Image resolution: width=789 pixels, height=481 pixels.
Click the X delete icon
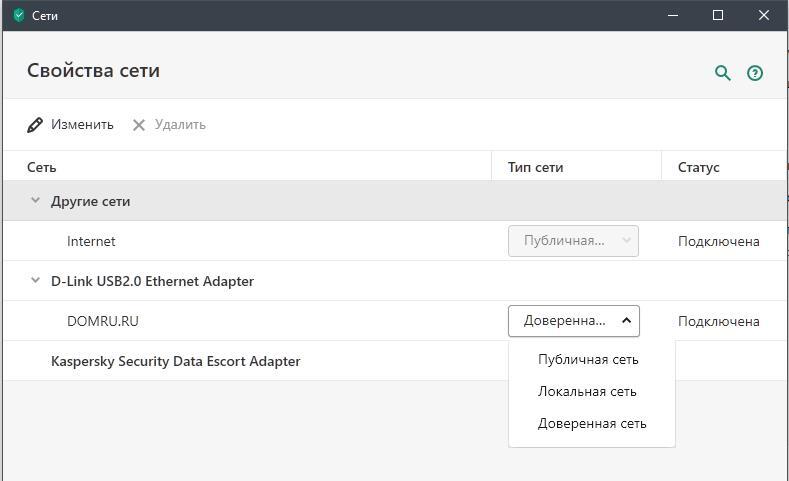coord(139,125)
